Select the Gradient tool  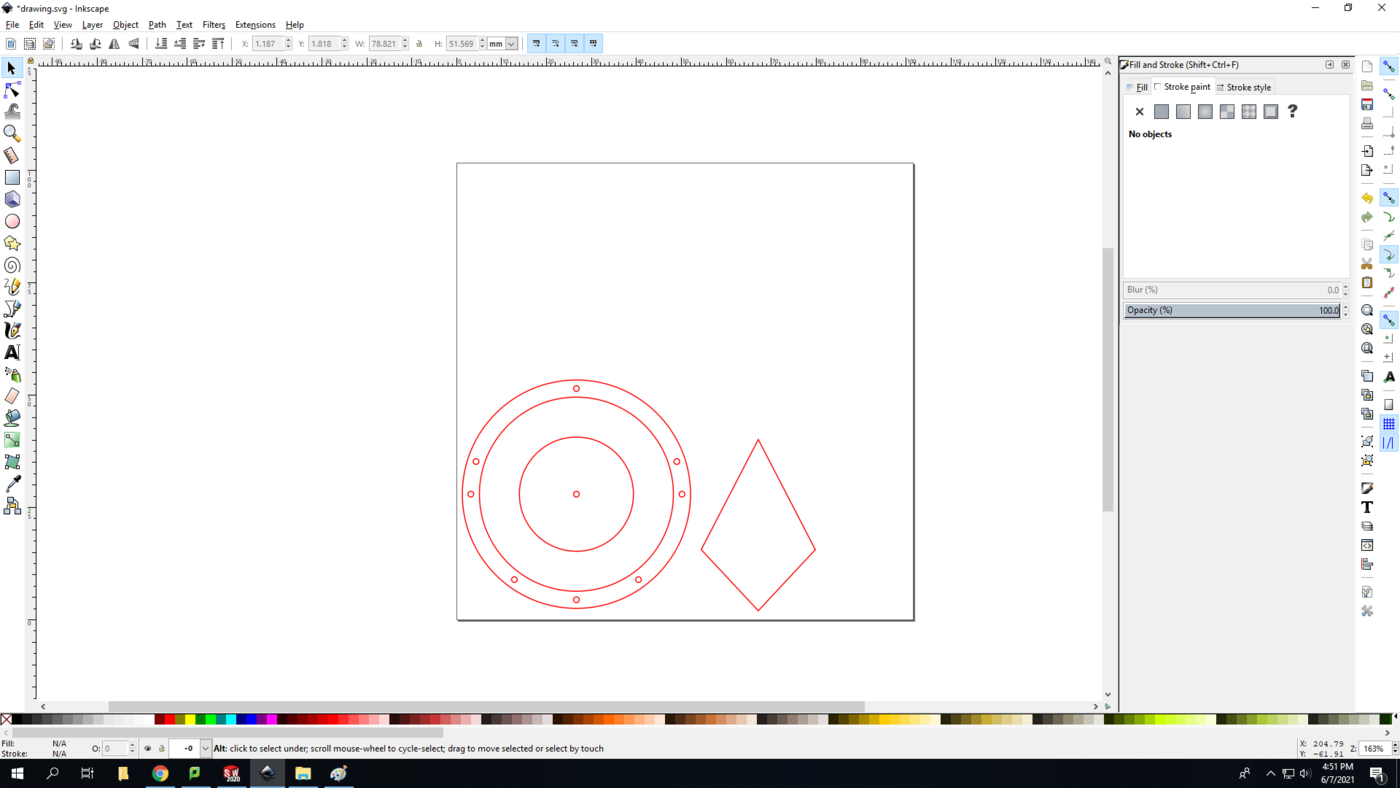tap(12, 440)
